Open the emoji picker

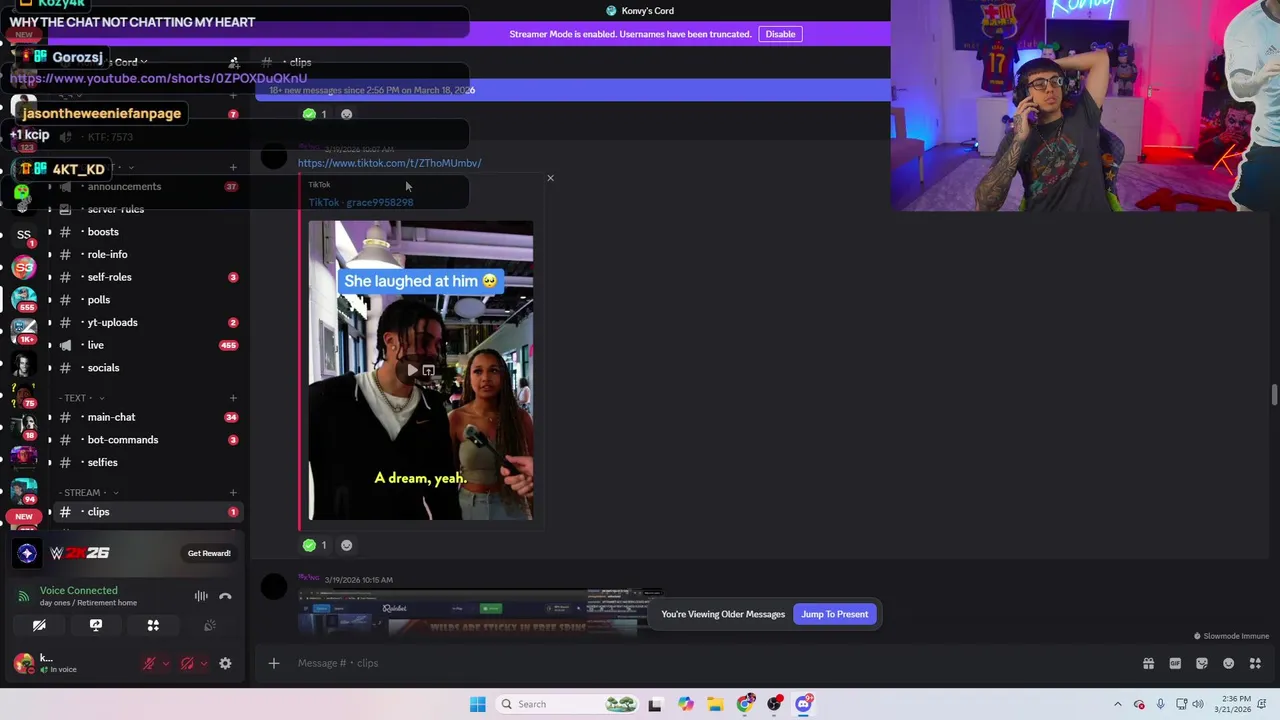pyautogui.click(x=1229, y=663)
